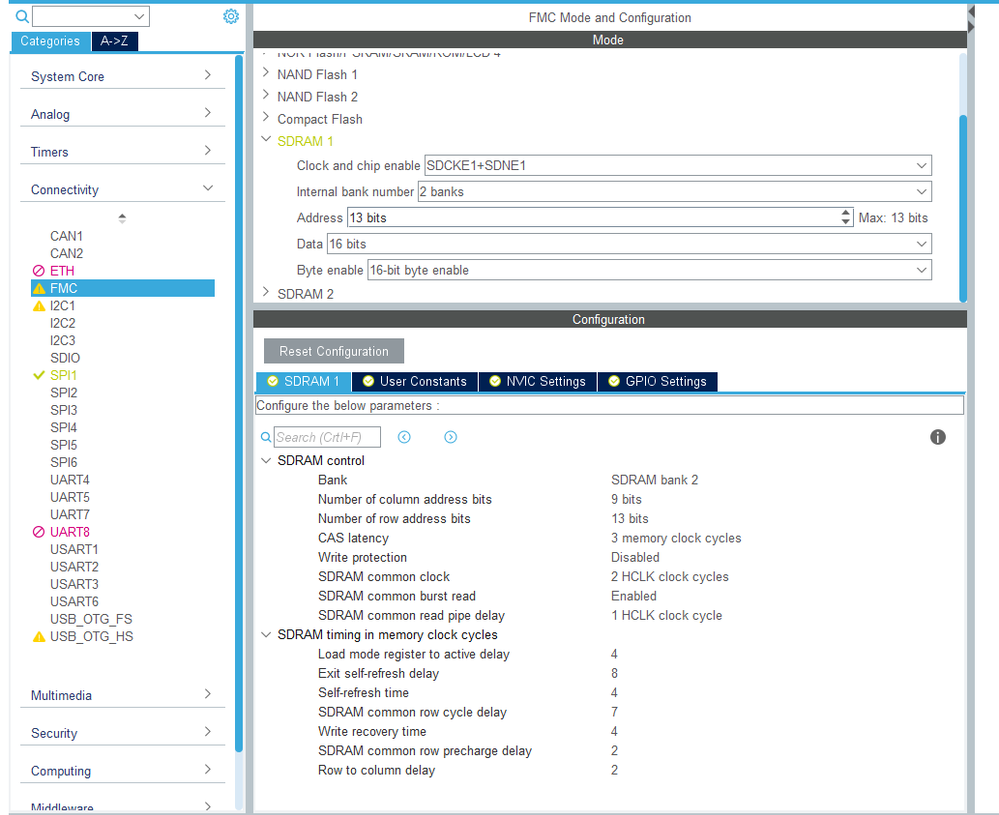
Task: Click the Mode panel vertical scrollbar
Action: point(963,207)
